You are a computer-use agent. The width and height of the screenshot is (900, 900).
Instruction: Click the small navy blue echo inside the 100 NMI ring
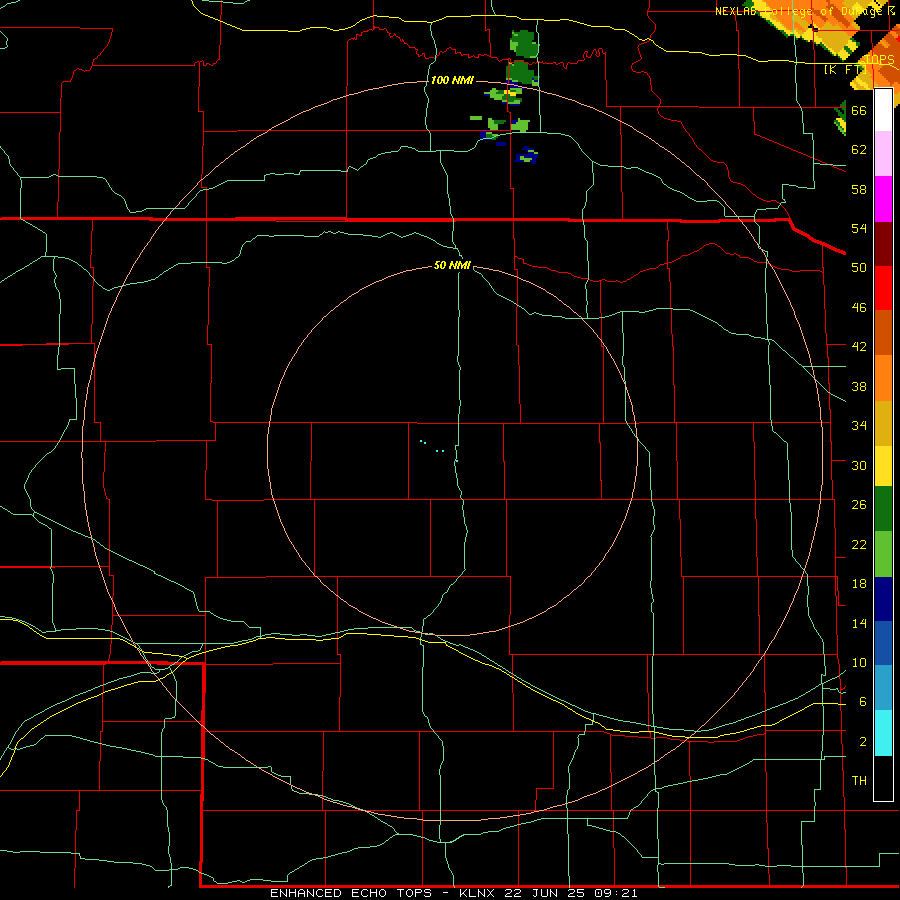tap(526, 156)
